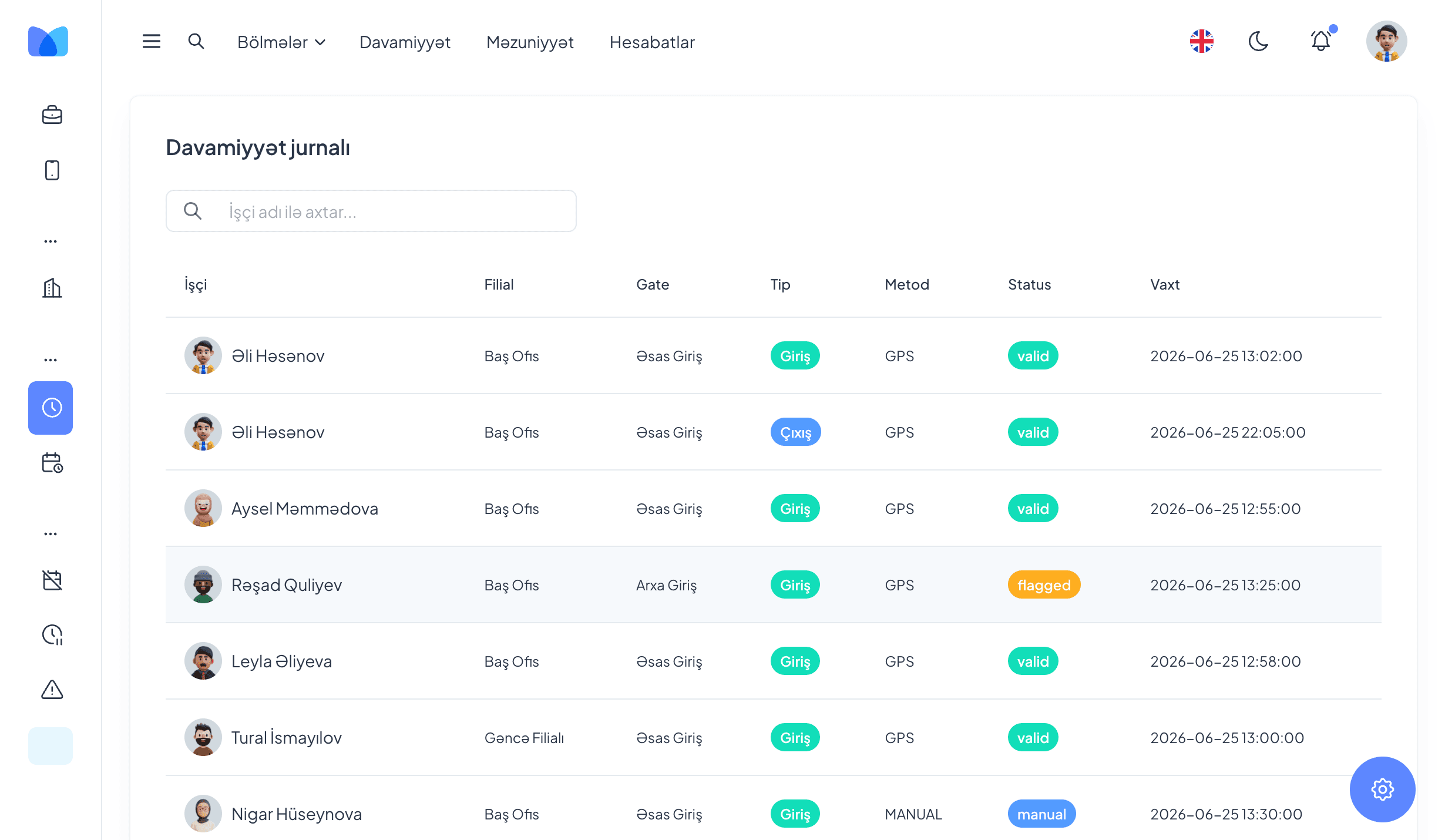Click the Metod column header
Screen dimensions: 1445x840
[x=907, y=285]
